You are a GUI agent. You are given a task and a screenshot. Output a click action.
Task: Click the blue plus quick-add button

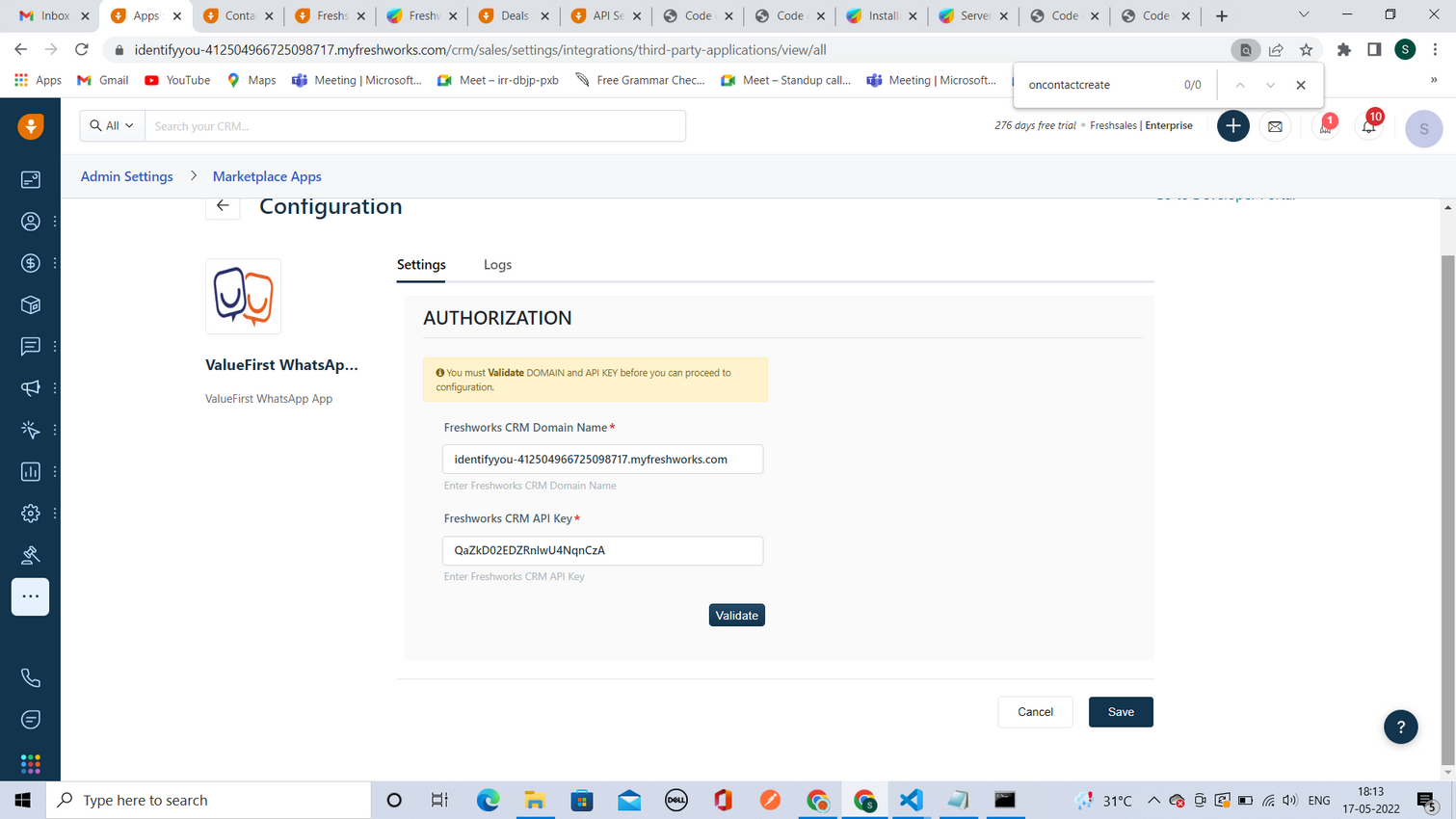click(x=1232, y=126)
